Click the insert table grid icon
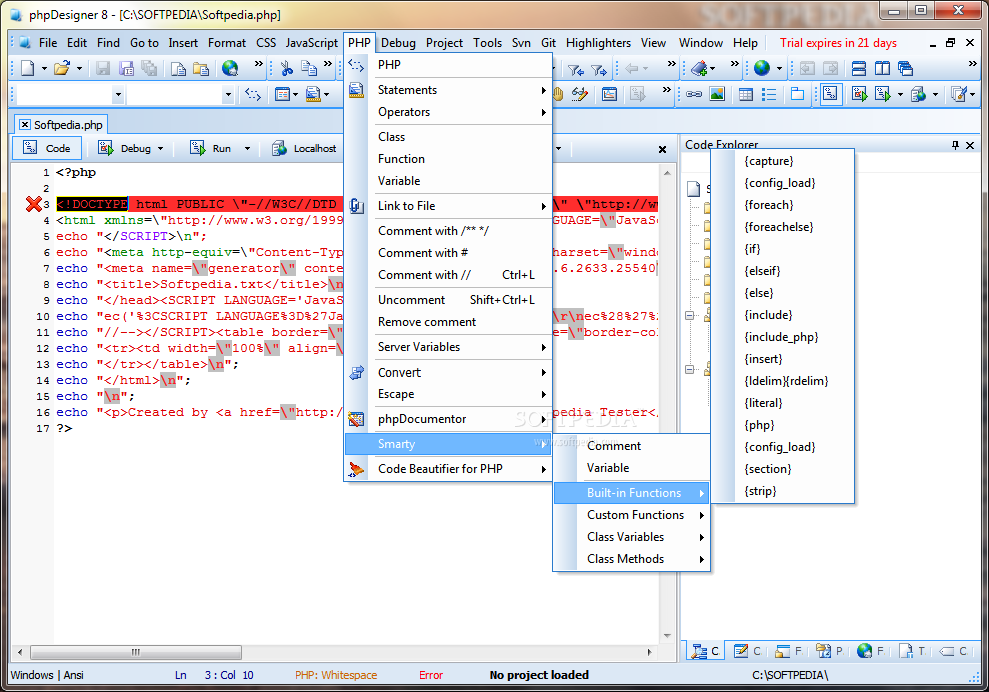This screenshot has width=989, height=692. pyautogui.click(x=746, y=95)
